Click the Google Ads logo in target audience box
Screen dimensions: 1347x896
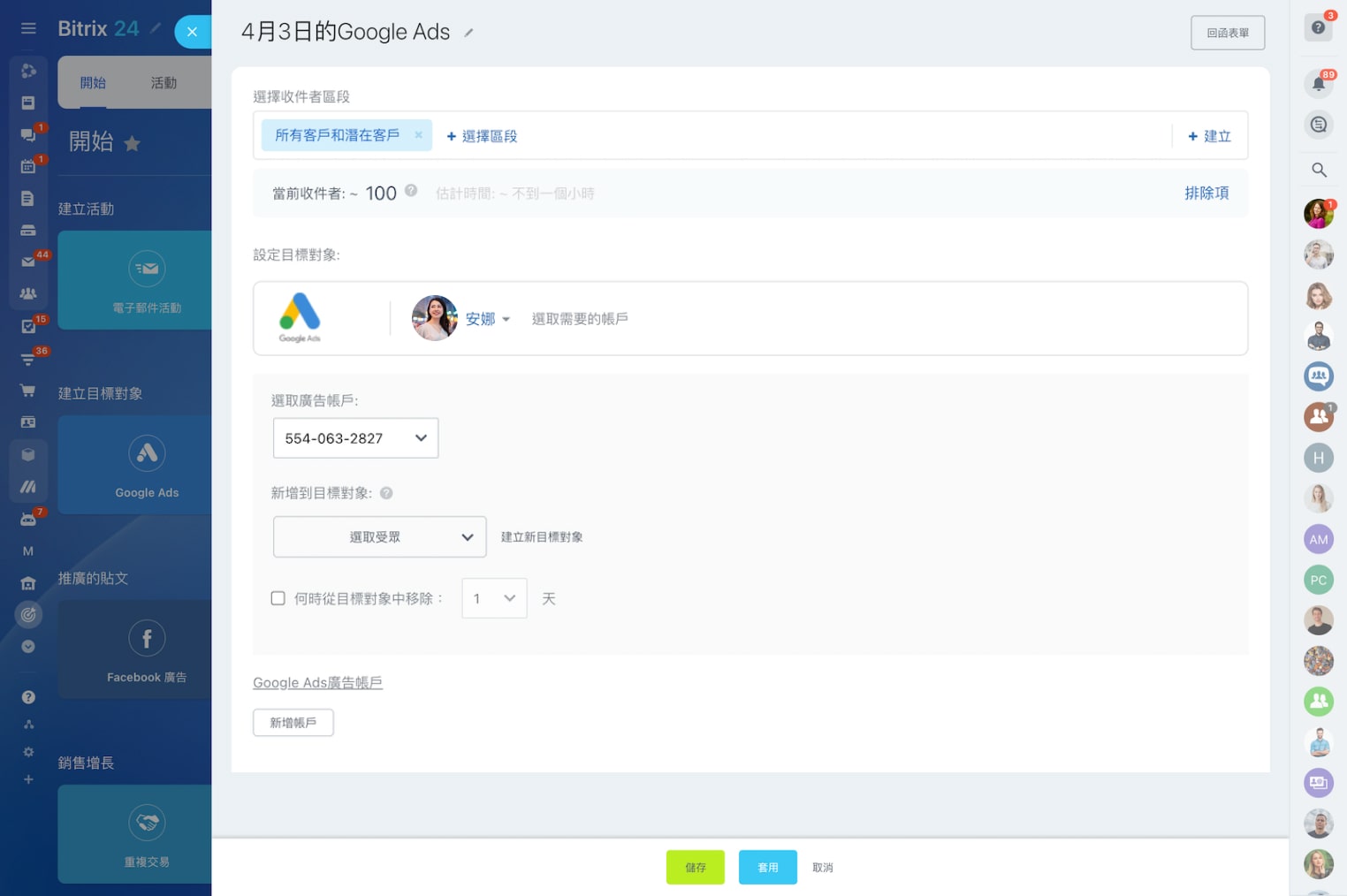point(300,317)
